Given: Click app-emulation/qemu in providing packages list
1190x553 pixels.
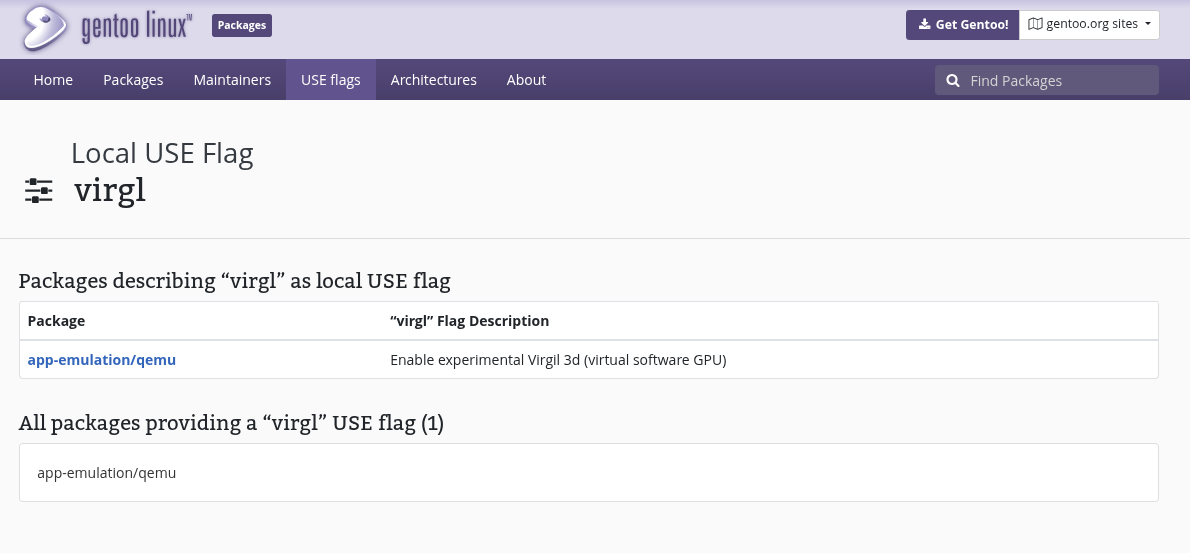Looking at the screenshot, I should pos(106,473).
